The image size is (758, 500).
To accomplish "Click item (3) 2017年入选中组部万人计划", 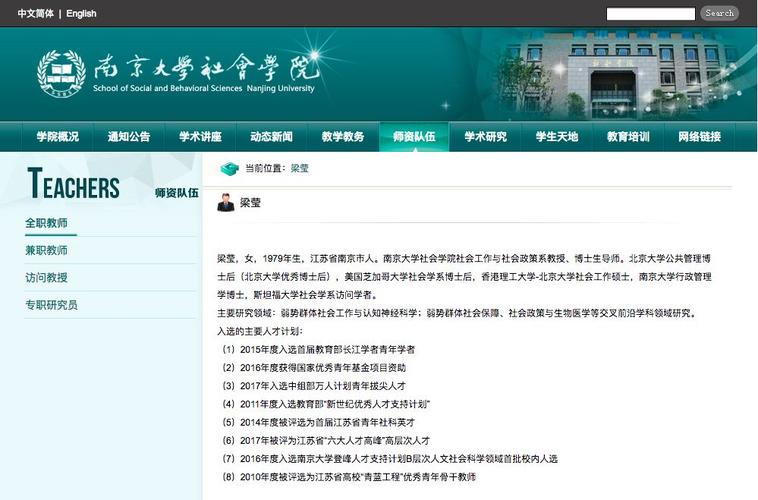I will [314, 386].
